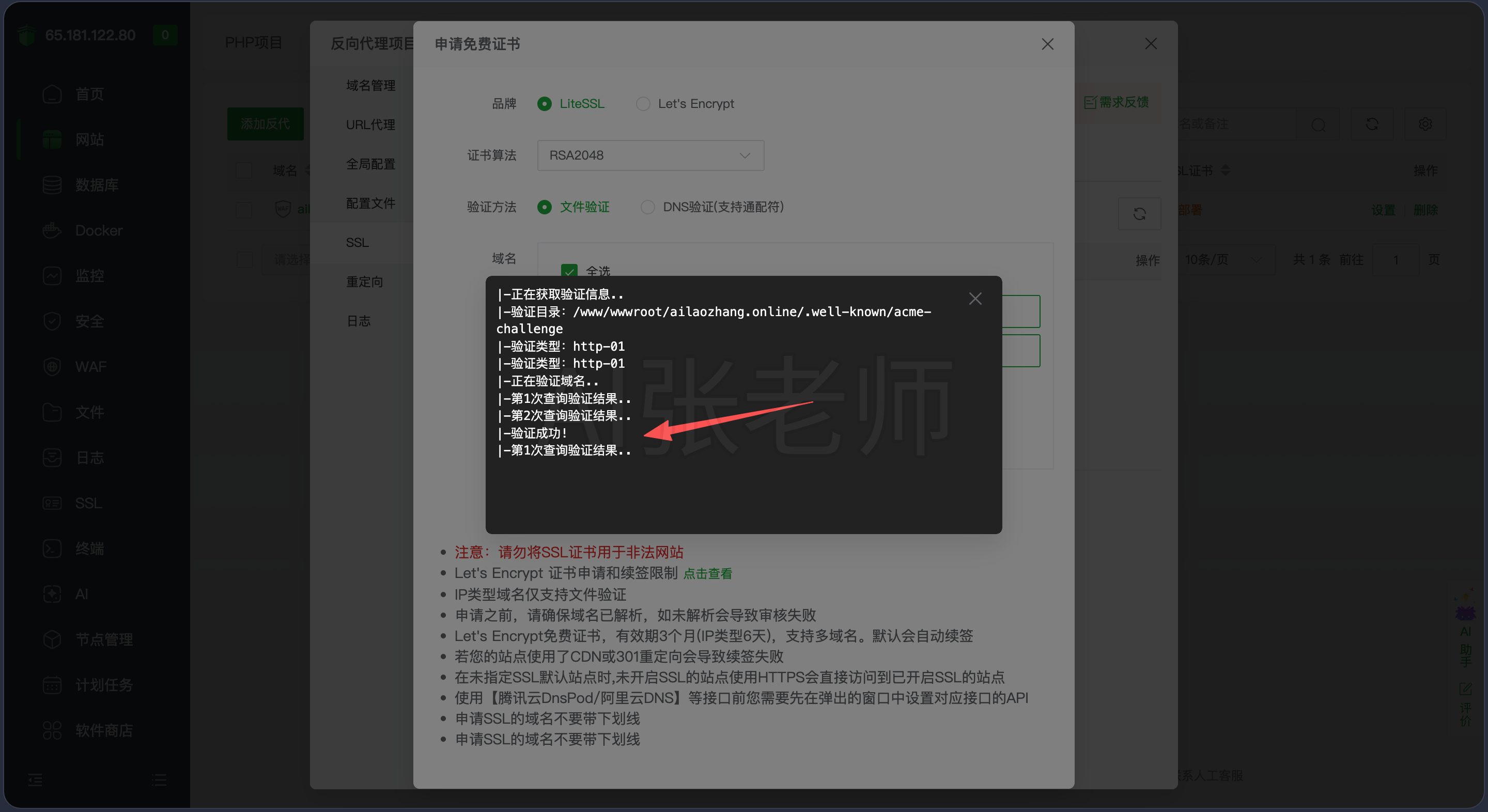The height and width of the screenshot is (812, 1488).
Task: Toggle the header checkbox in the site table
Action: [244, 170]
